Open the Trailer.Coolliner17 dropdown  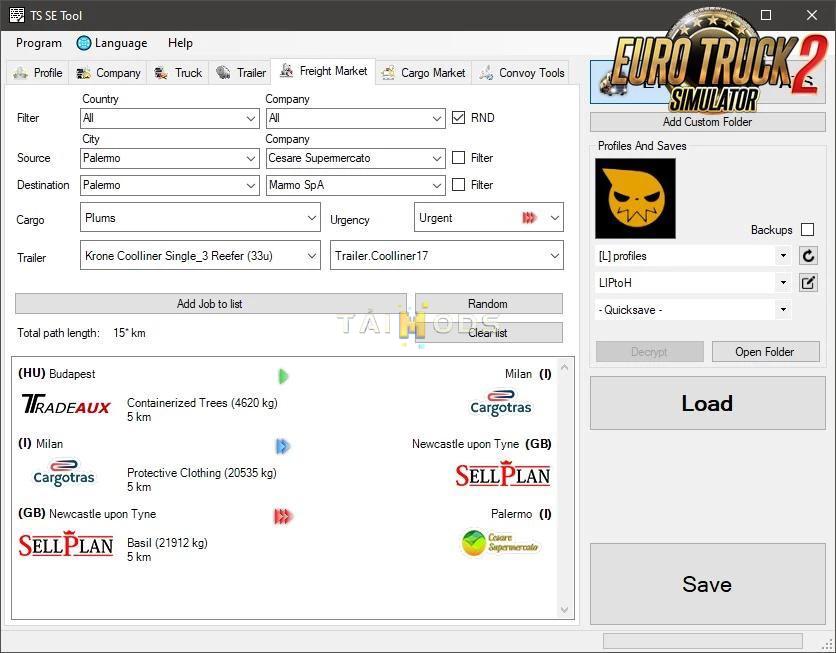click(447, 255)
